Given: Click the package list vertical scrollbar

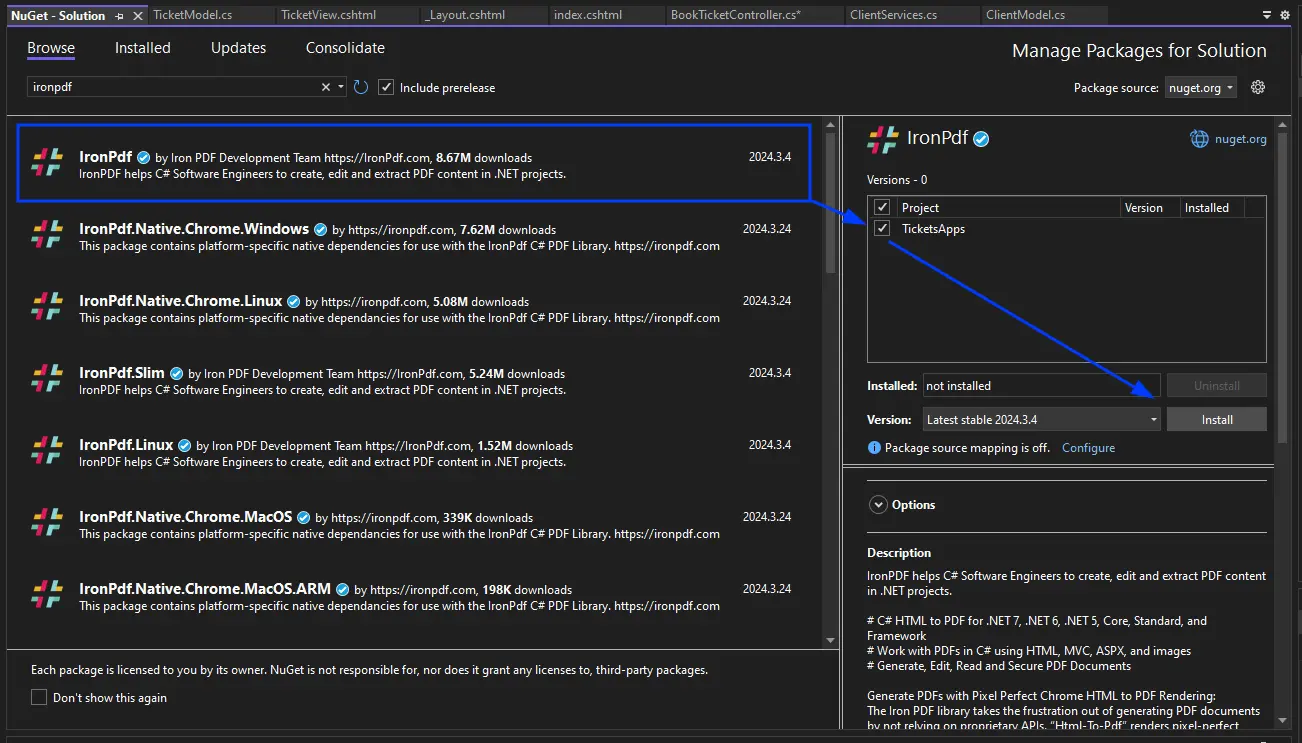Looking at the screenshot, I should click(x=830, y=205).
